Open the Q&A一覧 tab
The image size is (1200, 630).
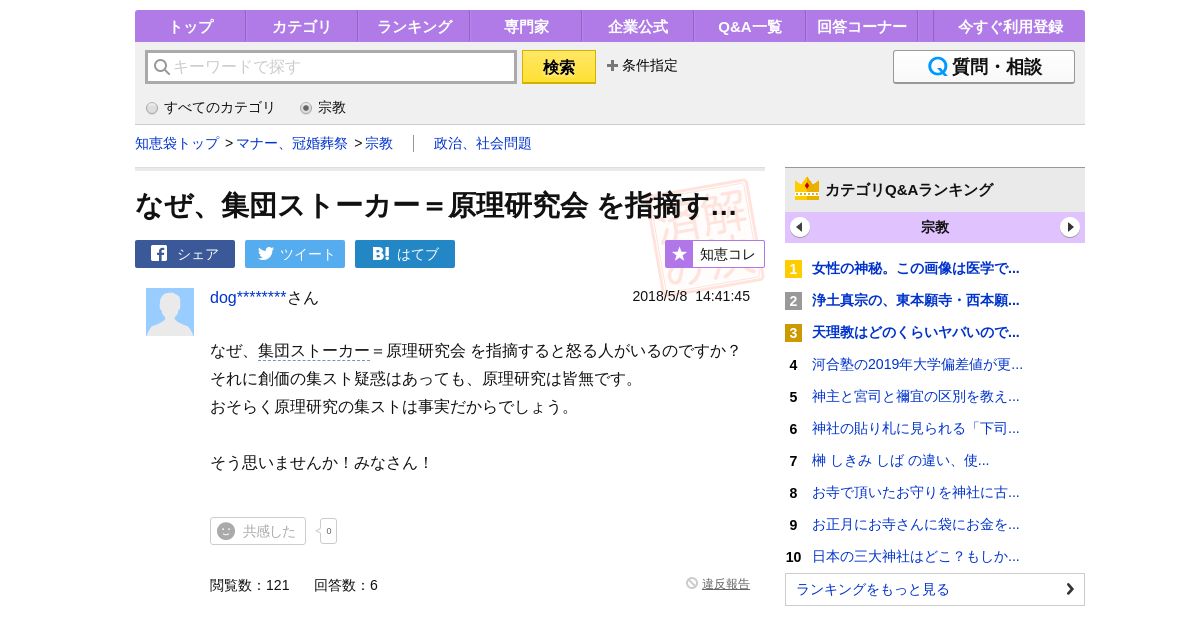click(x=749, y=26)
